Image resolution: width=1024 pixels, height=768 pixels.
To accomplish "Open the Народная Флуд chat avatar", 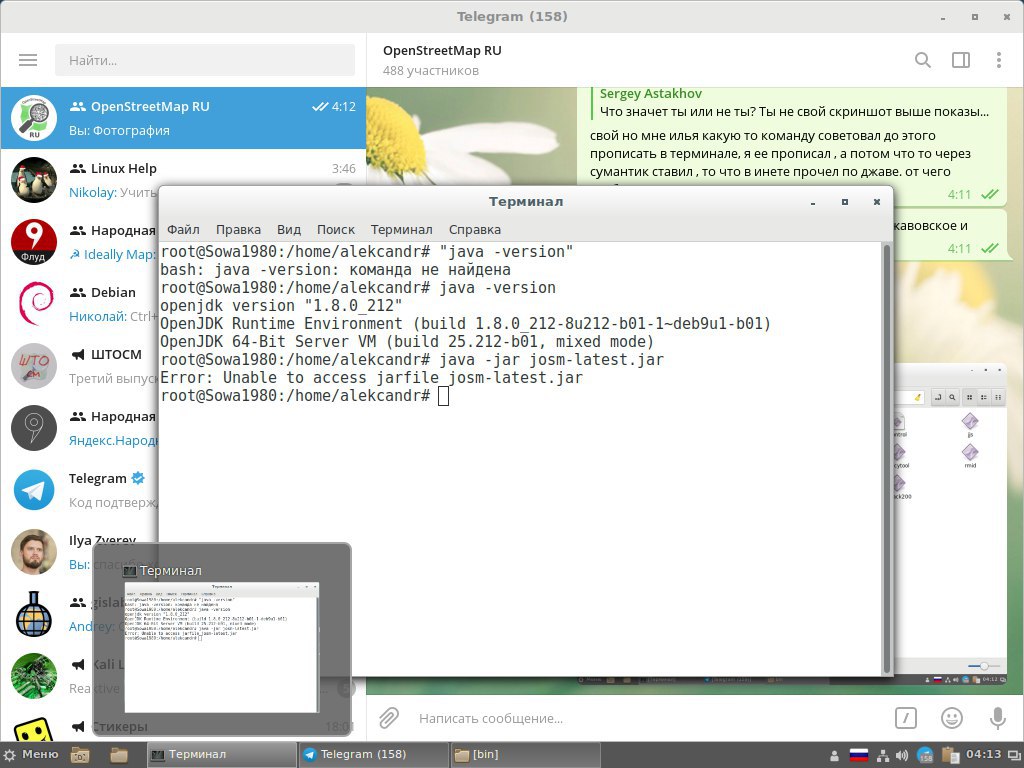I will [34, 242].
